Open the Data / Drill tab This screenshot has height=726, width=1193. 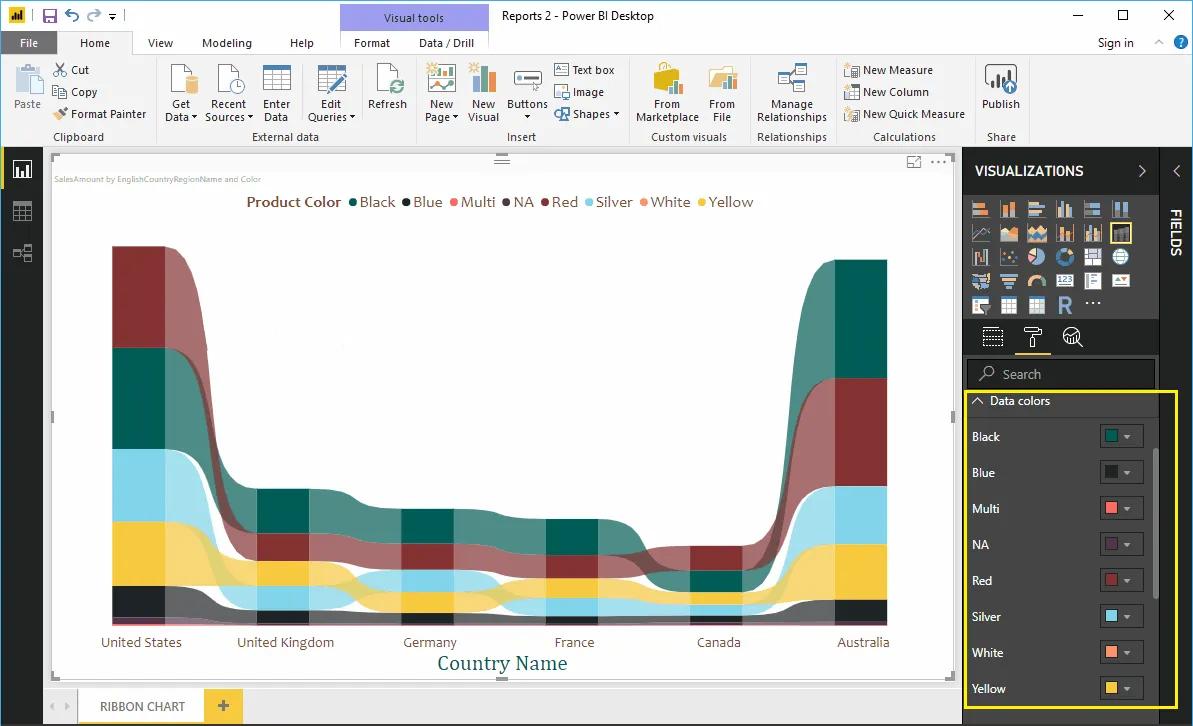[446, 43]
